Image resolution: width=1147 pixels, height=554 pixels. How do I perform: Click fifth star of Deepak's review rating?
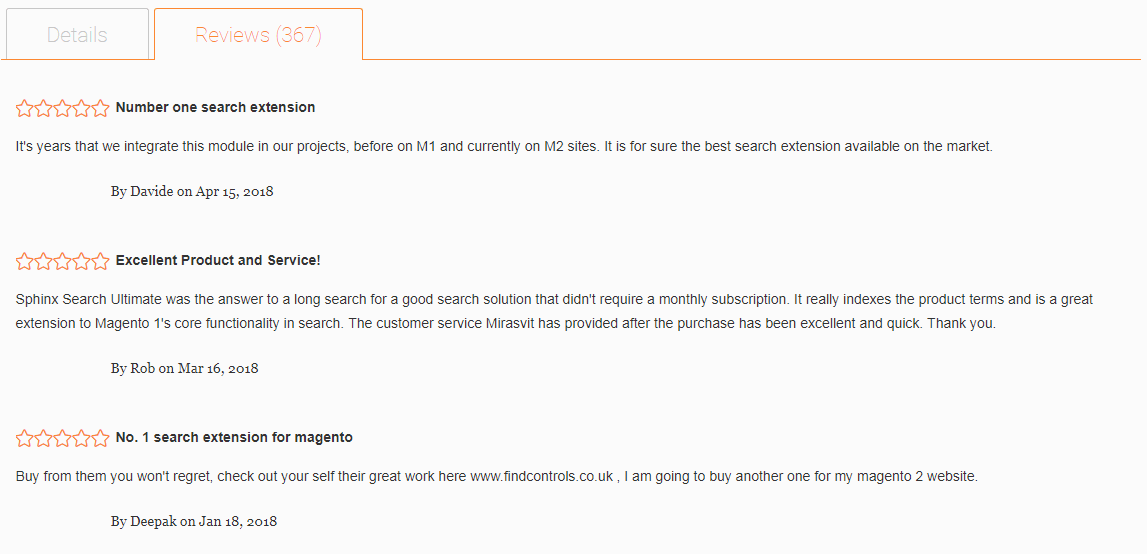(100, 438)
